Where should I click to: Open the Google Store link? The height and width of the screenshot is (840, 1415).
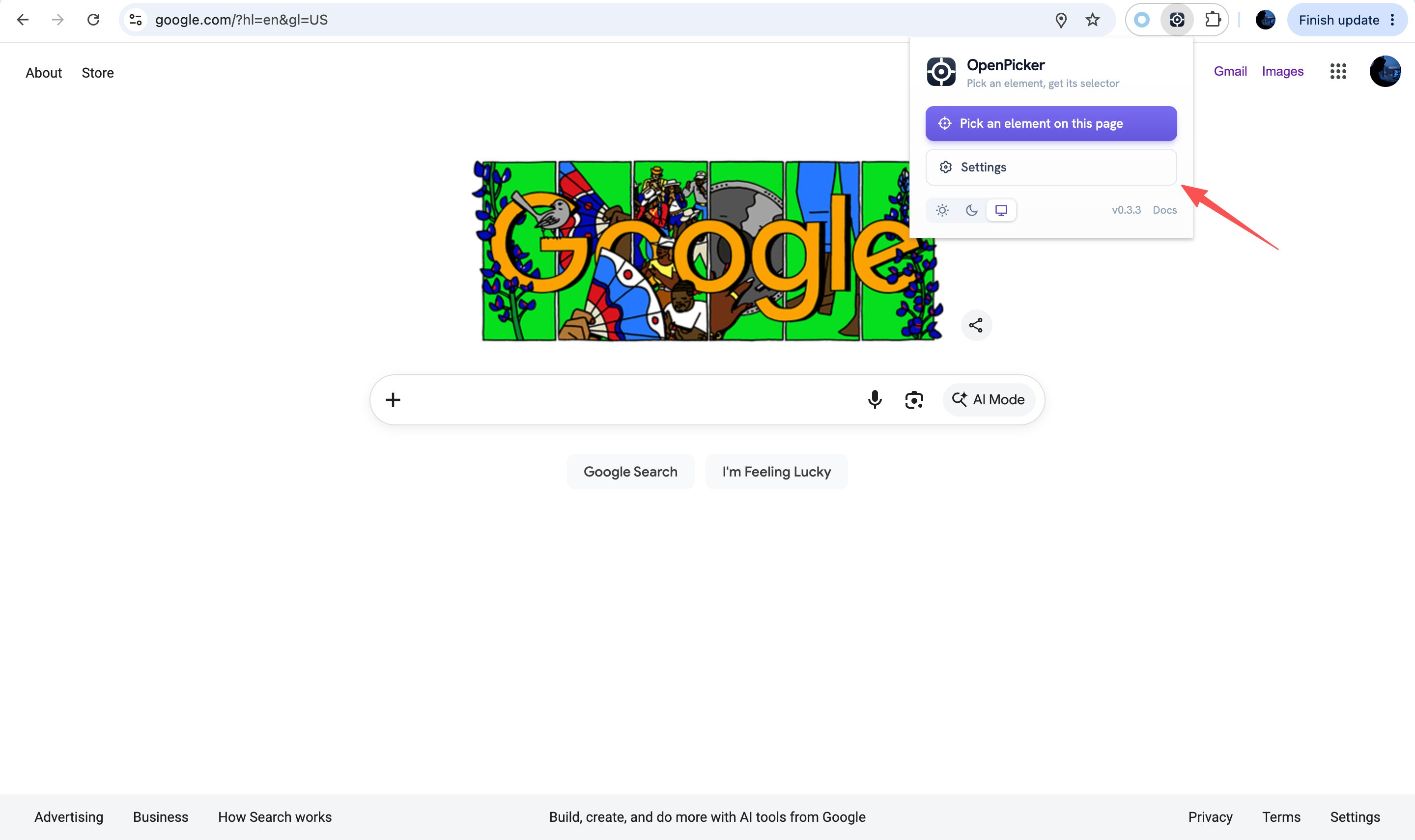tap(97, 73)
